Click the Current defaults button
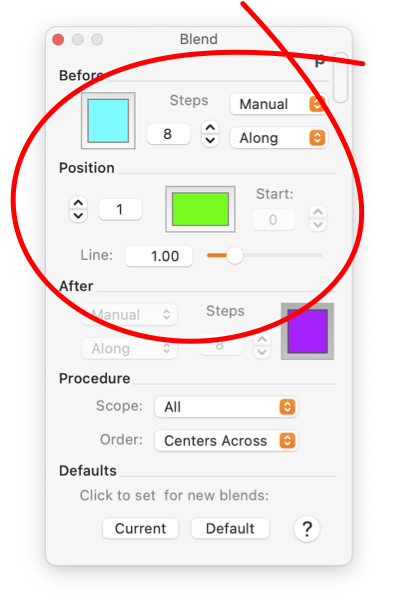 pyautogui.click(x=140, y=528)
